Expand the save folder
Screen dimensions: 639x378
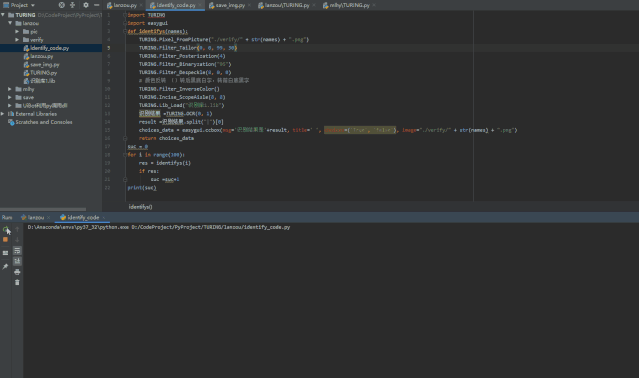10,97
